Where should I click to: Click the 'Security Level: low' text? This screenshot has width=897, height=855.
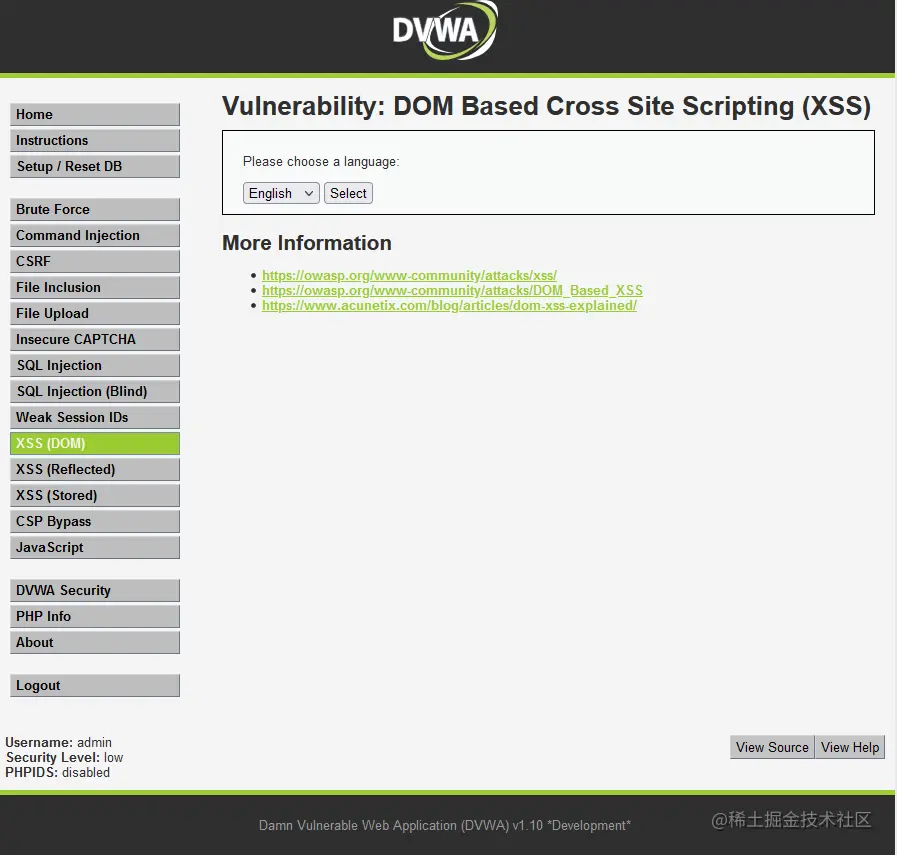click(x=65, y=757)
